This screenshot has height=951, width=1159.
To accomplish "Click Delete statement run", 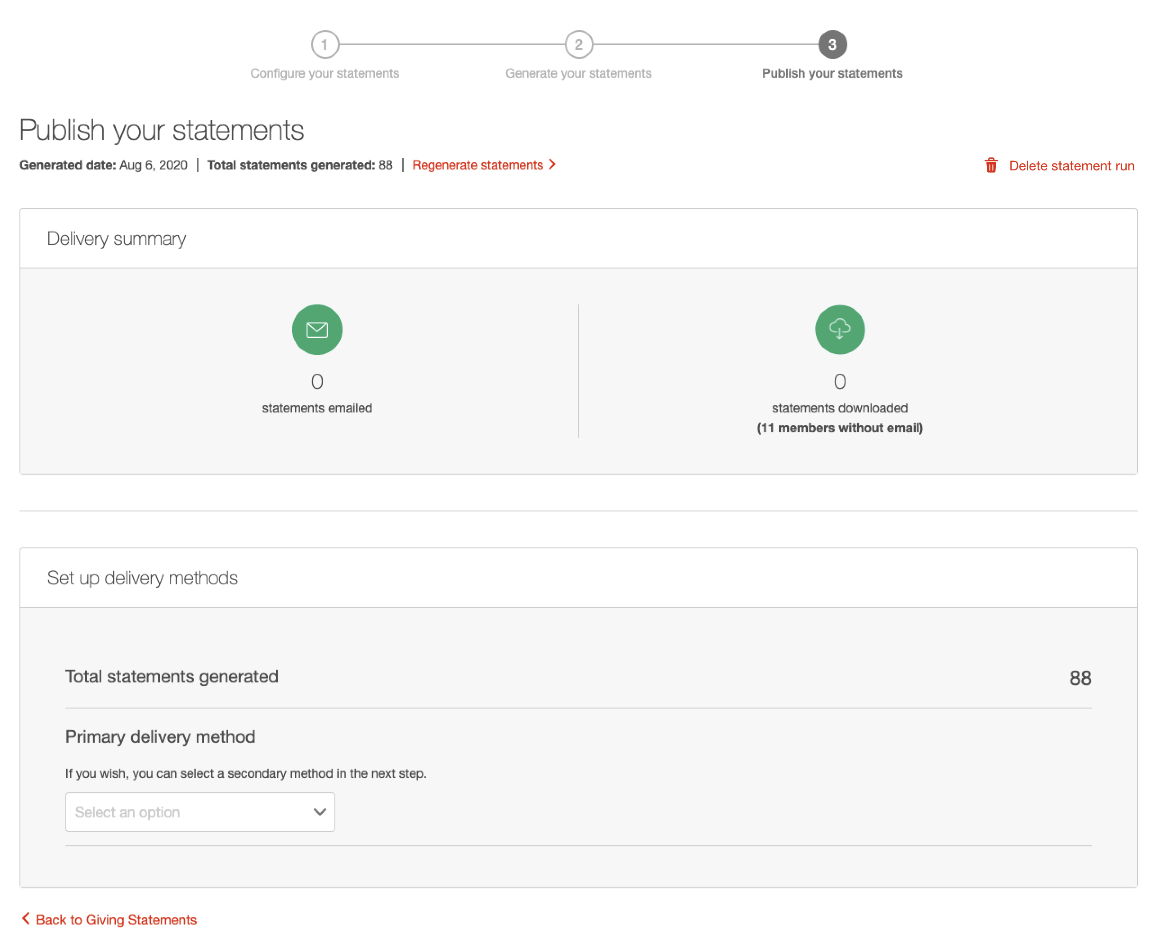I will point(1072,165).
